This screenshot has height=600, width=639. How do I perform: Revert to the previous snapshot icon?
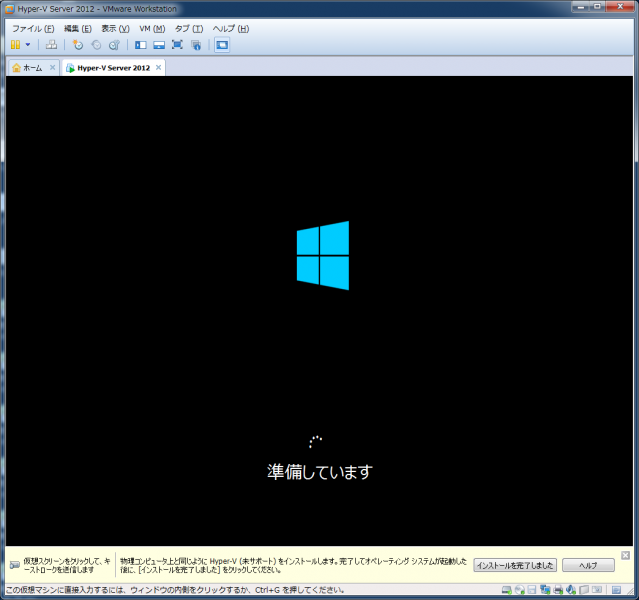[96, 44]
